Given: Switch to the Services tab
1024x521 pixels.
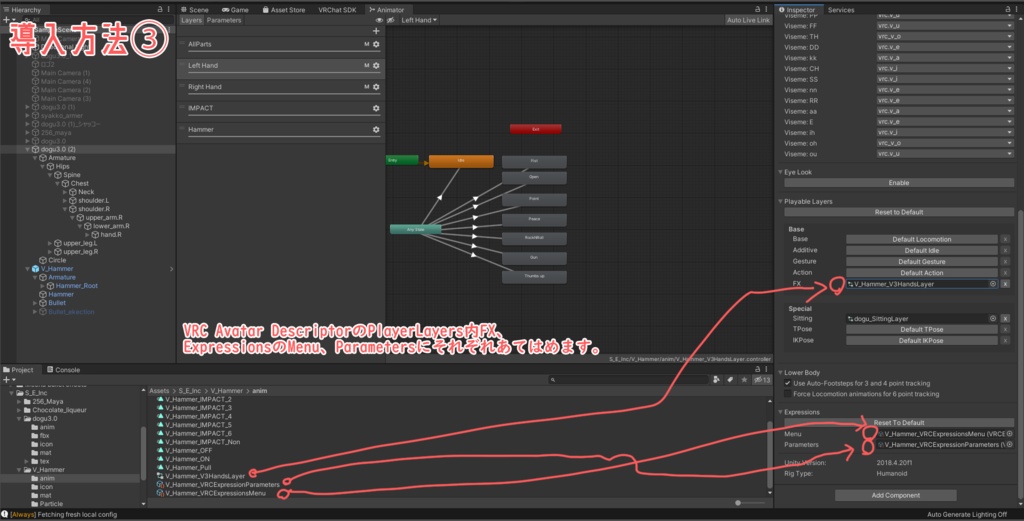Looking at the screenshot, I should pos(840,10).
